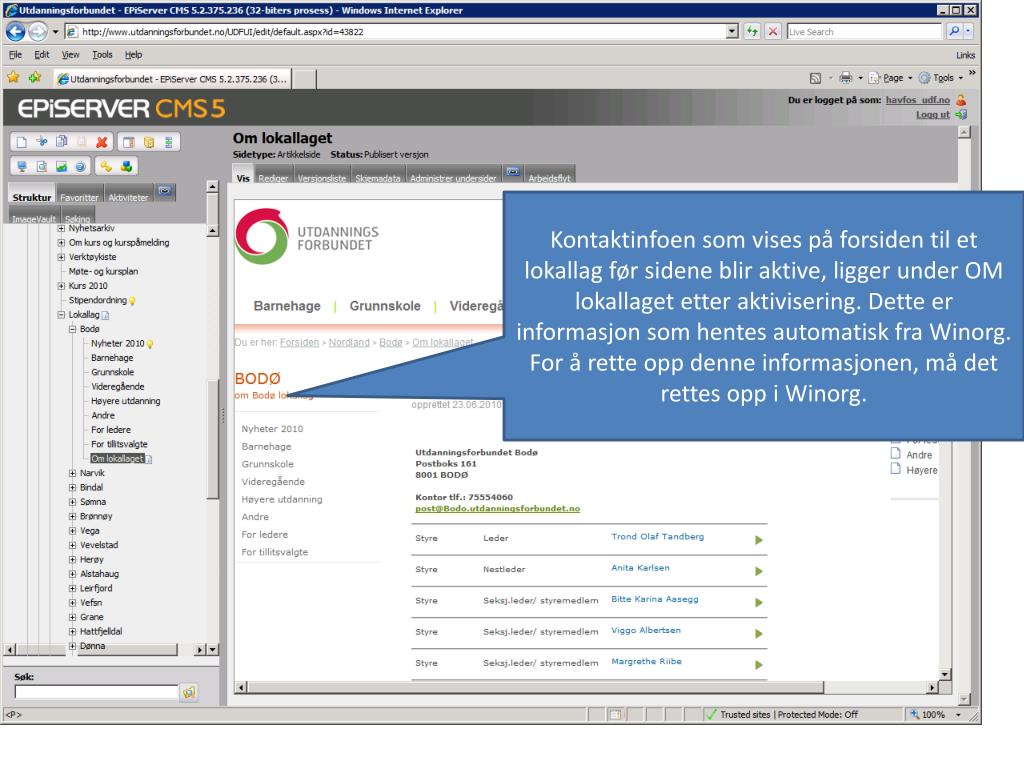Click the green picture icon in toolbar

(x=61, y=167)
